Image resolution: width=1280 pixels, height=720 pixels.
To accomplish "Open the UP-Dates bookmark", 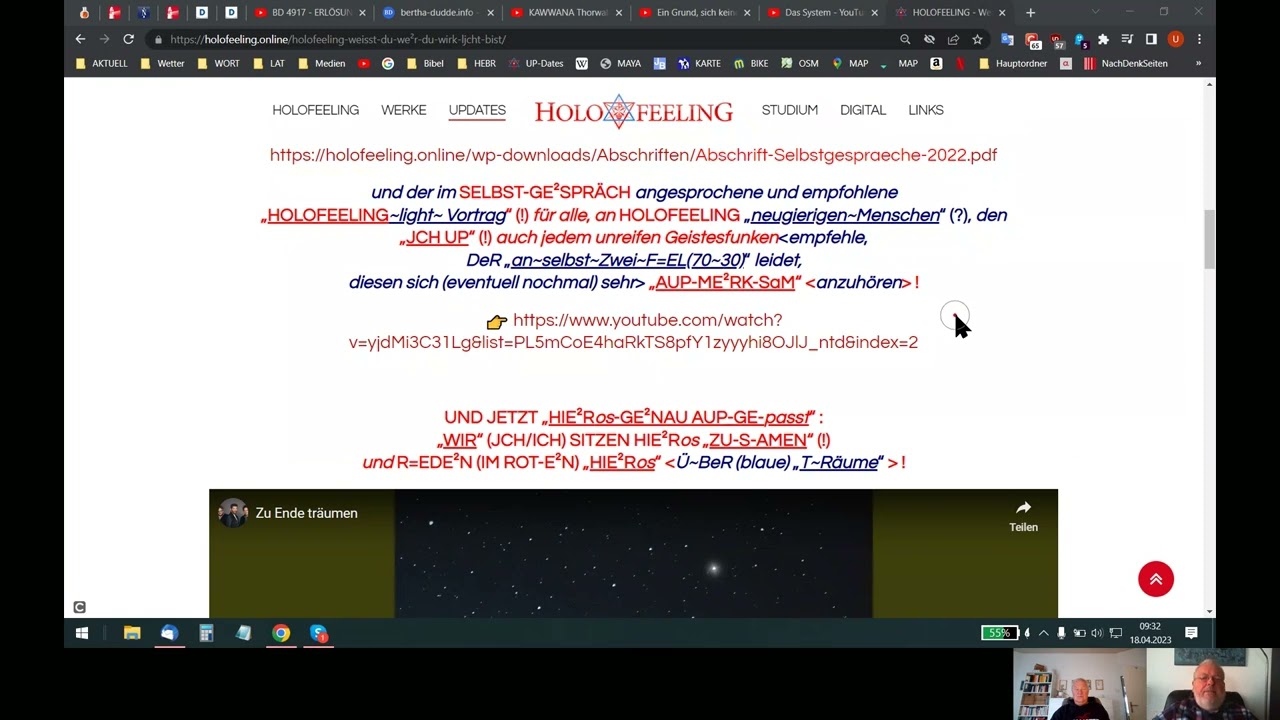I will [x=537, y=63].
